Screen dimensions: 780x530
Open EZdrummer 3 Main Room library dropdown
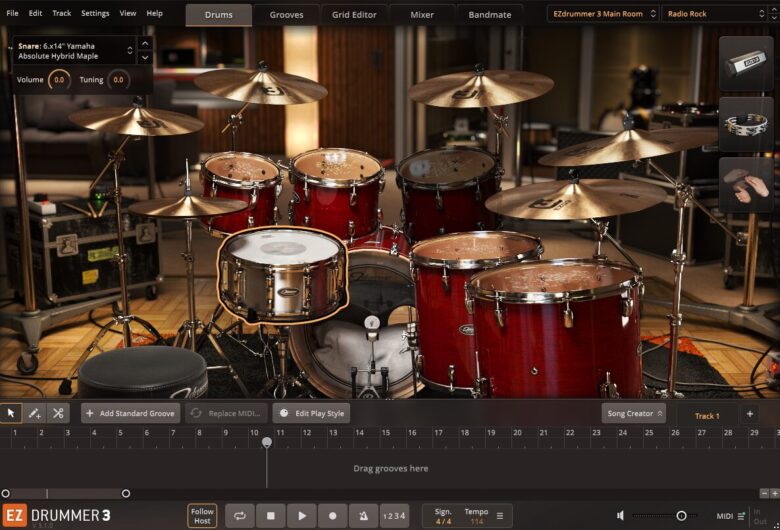(x=603, y=14)
